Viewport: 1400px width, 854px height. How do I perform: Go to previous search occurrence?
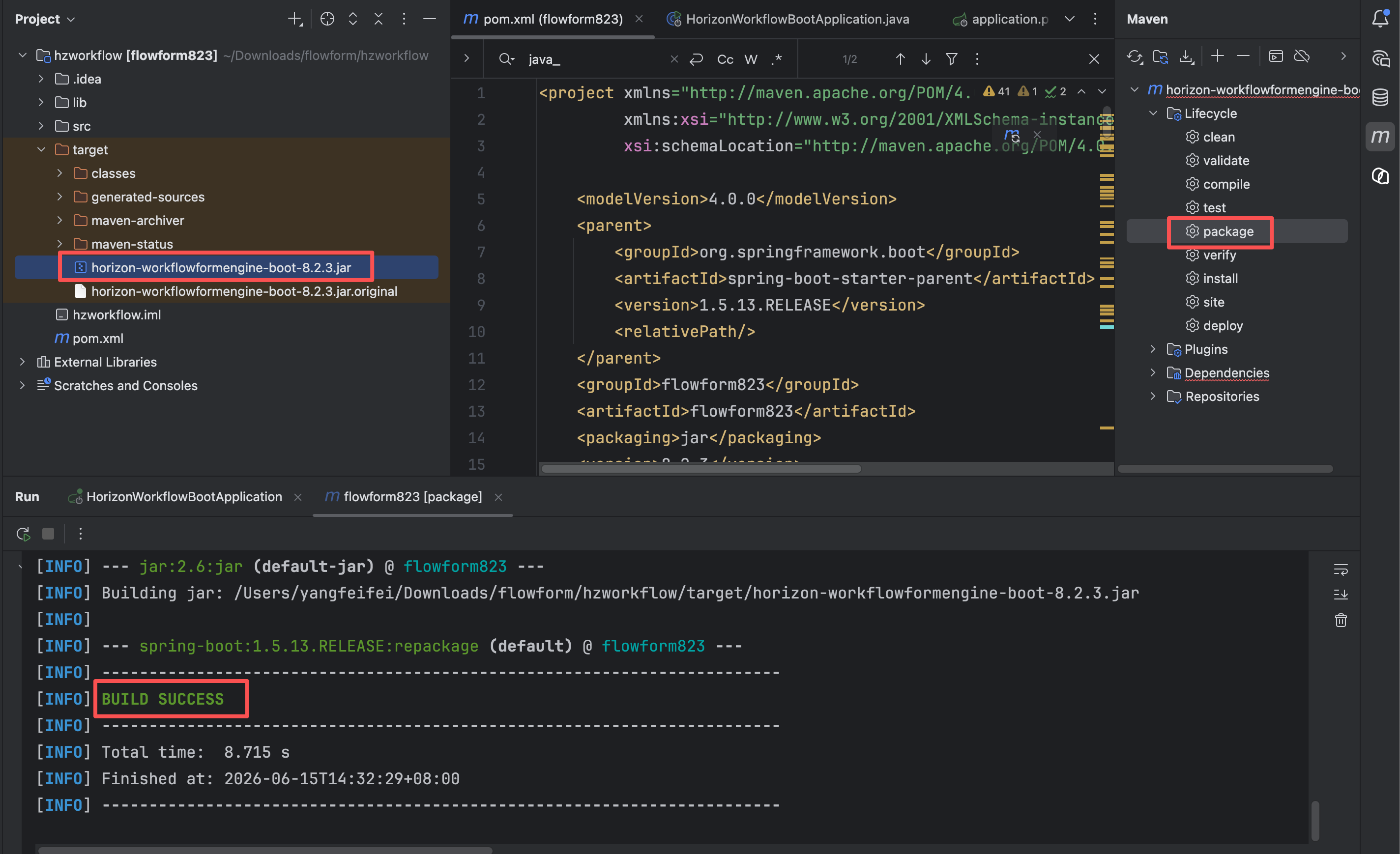pyautogui.click(x=900, y=59)
